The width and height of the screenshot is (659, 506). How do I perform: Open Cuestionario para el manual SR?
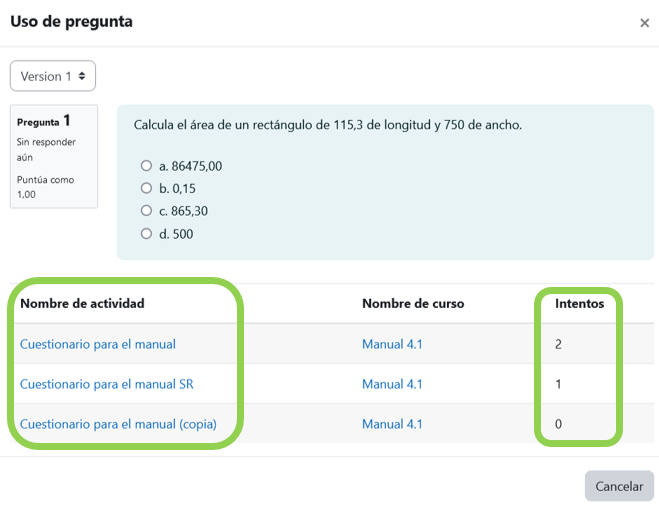point(106,384)
